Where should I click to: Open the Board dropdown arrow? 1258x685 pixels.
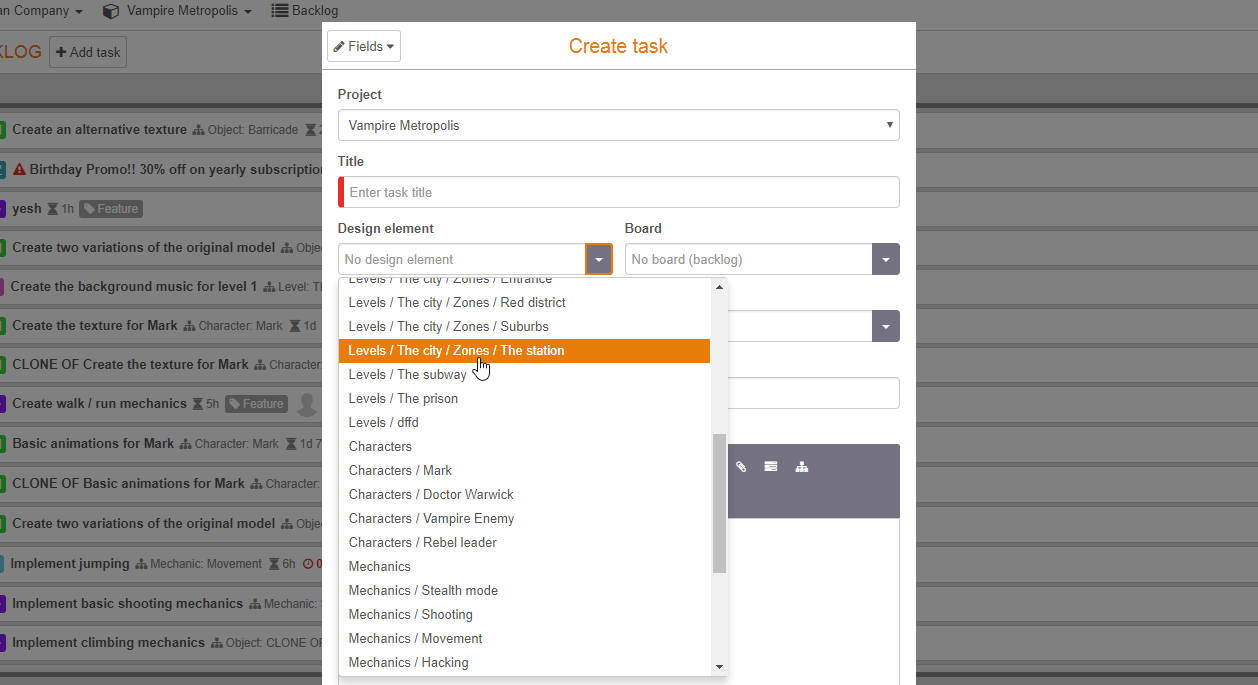(885, 259)
